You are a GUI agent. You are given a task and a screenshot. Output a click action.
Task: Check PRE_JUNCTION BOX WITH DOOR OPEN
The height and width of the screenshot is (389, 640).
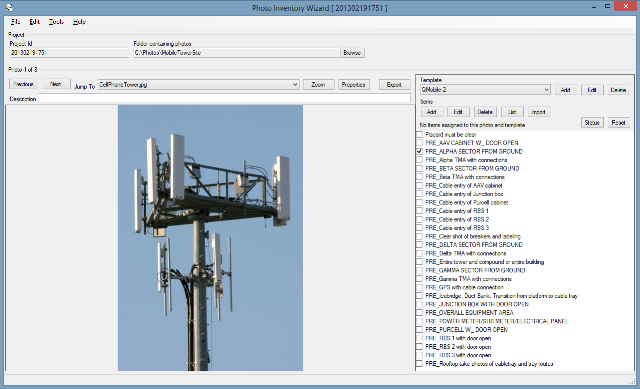420,304
